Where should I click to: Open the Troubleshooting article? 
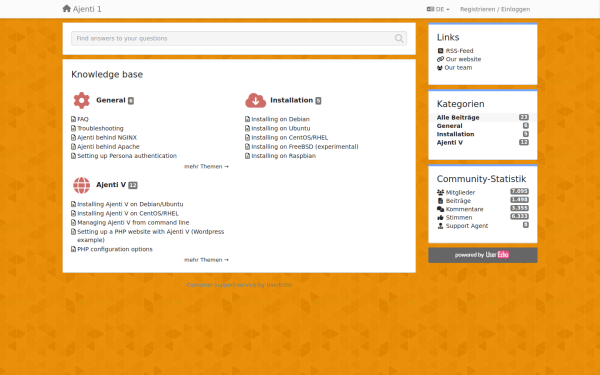click(x=100, y=128)
